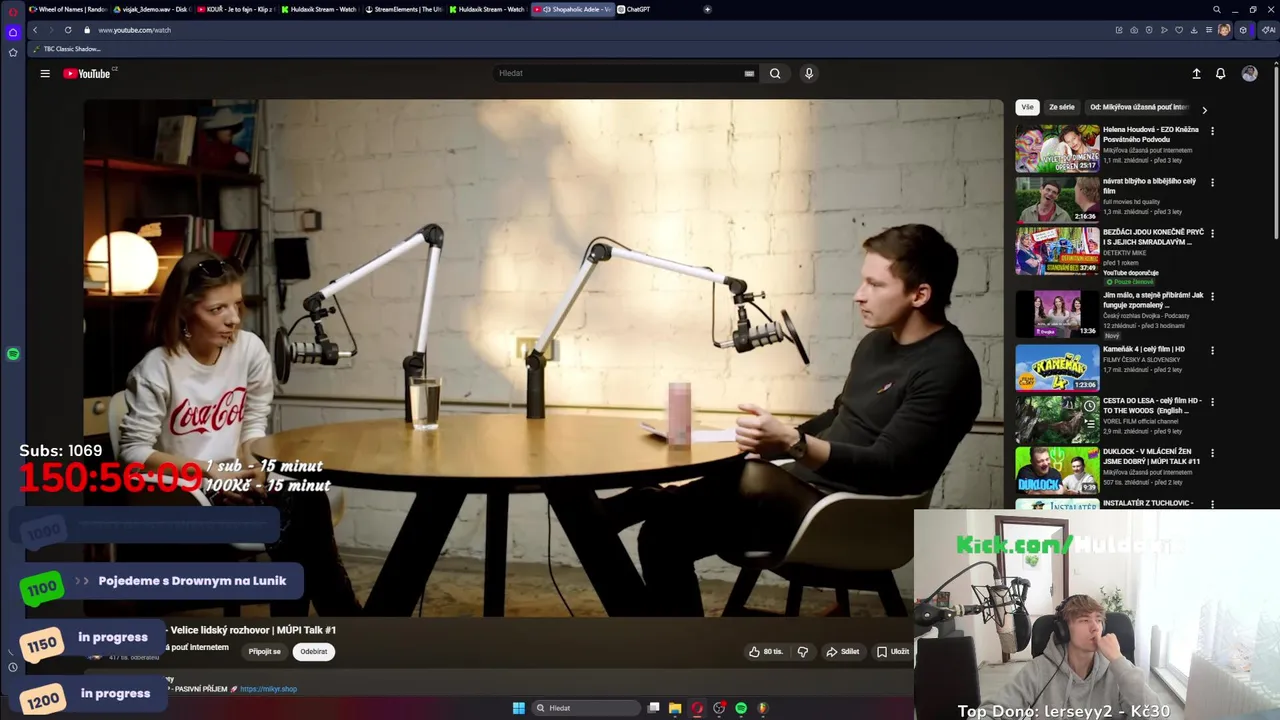Reload the page with refresh icon
This screenshot has width=1280, height=720.
pyautogui.click(x=68, y=30)
